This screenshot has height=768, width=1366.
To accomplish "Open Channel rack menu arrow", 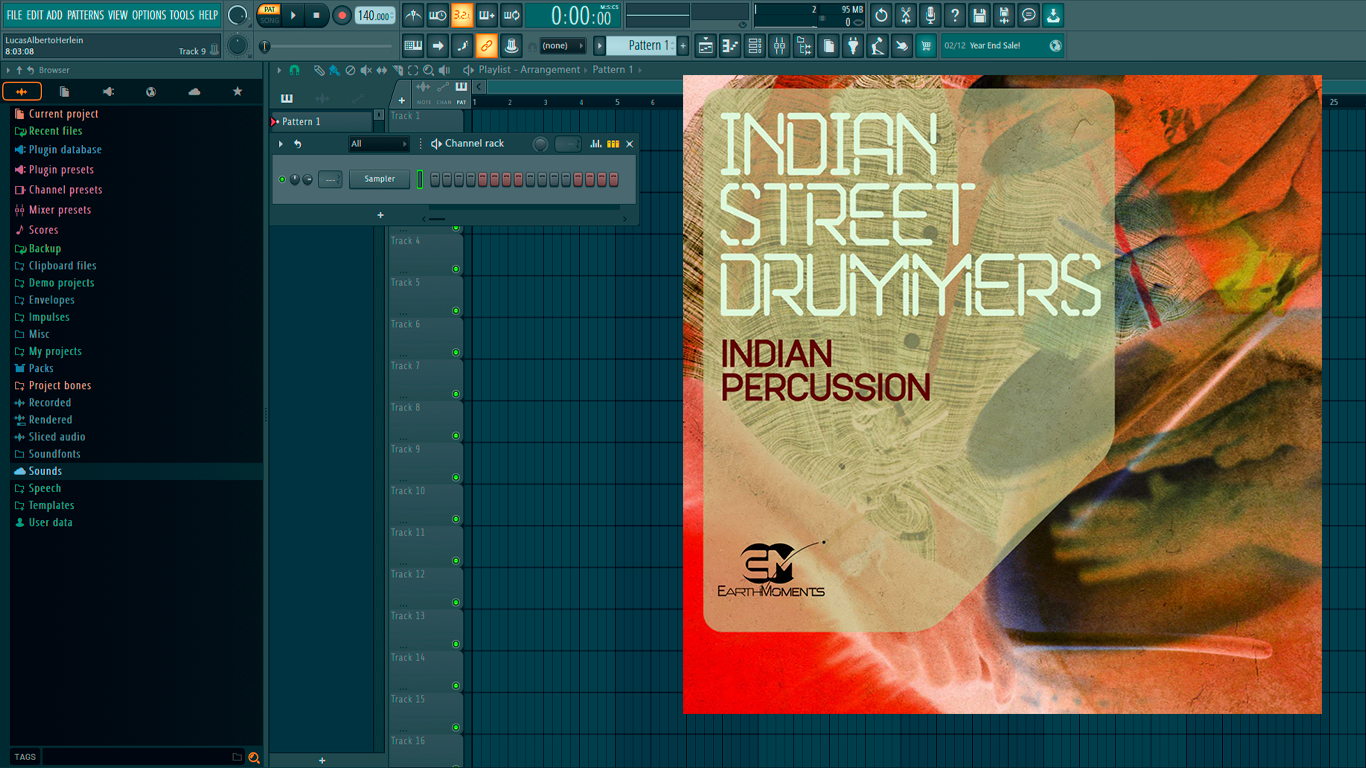I will coord(280,144).
